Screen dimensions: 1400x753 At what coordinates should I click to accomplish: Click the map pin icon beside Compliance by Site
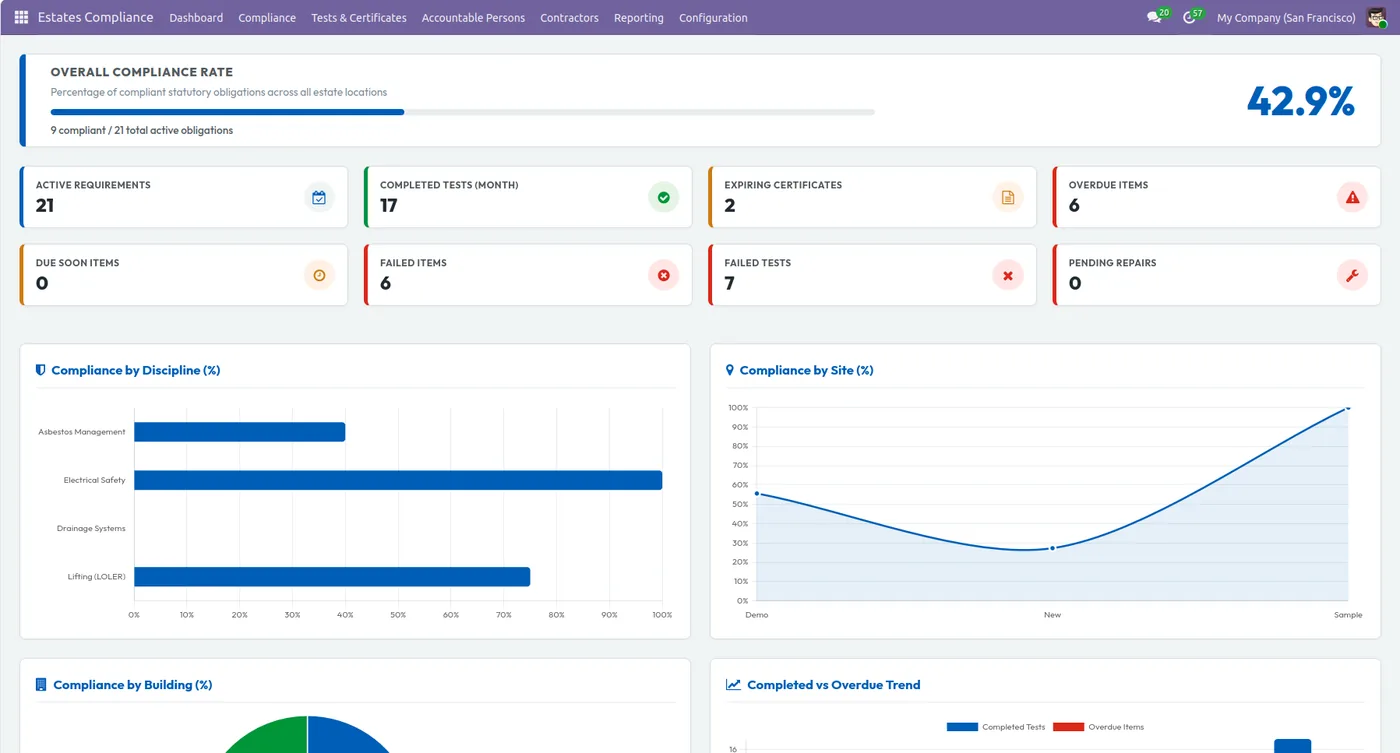point(729,370)
